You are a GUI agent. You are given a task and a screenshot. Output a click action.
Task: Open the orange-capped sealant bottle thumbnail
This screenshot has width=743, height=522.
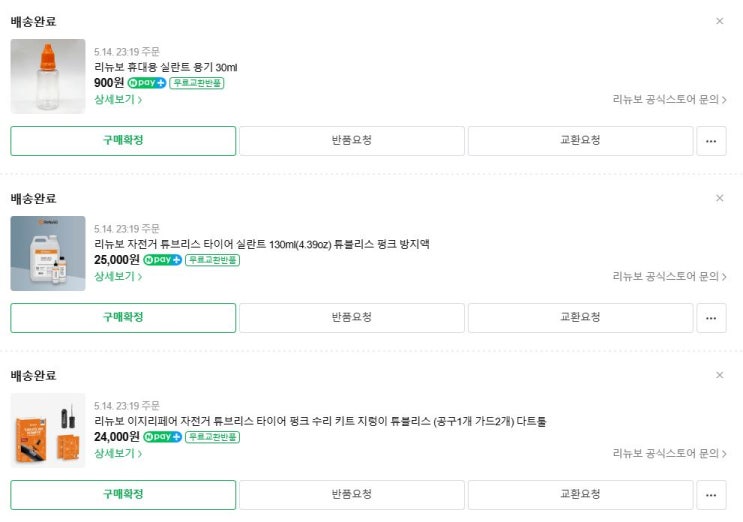pos(48,76)
